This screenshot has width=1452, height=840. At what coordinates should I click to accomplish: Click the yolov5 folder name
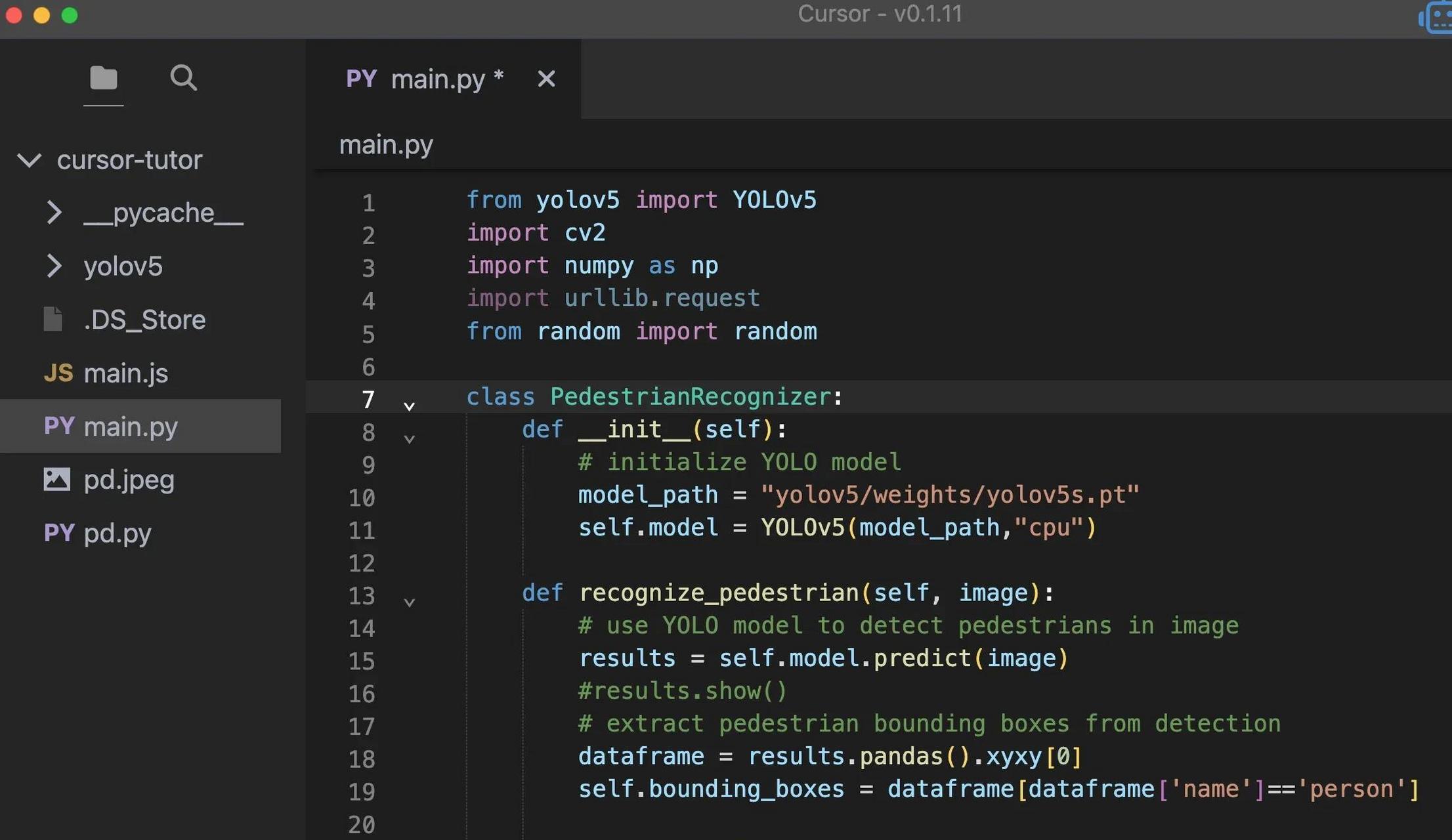tap(123, 266)
